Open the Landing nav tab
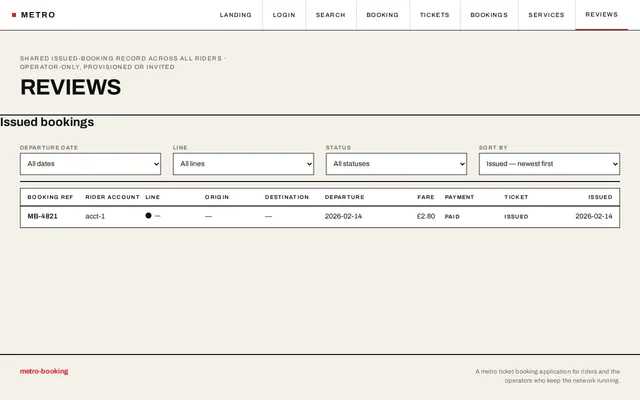This screenshot has width=640, height=400. pos(236,15)
